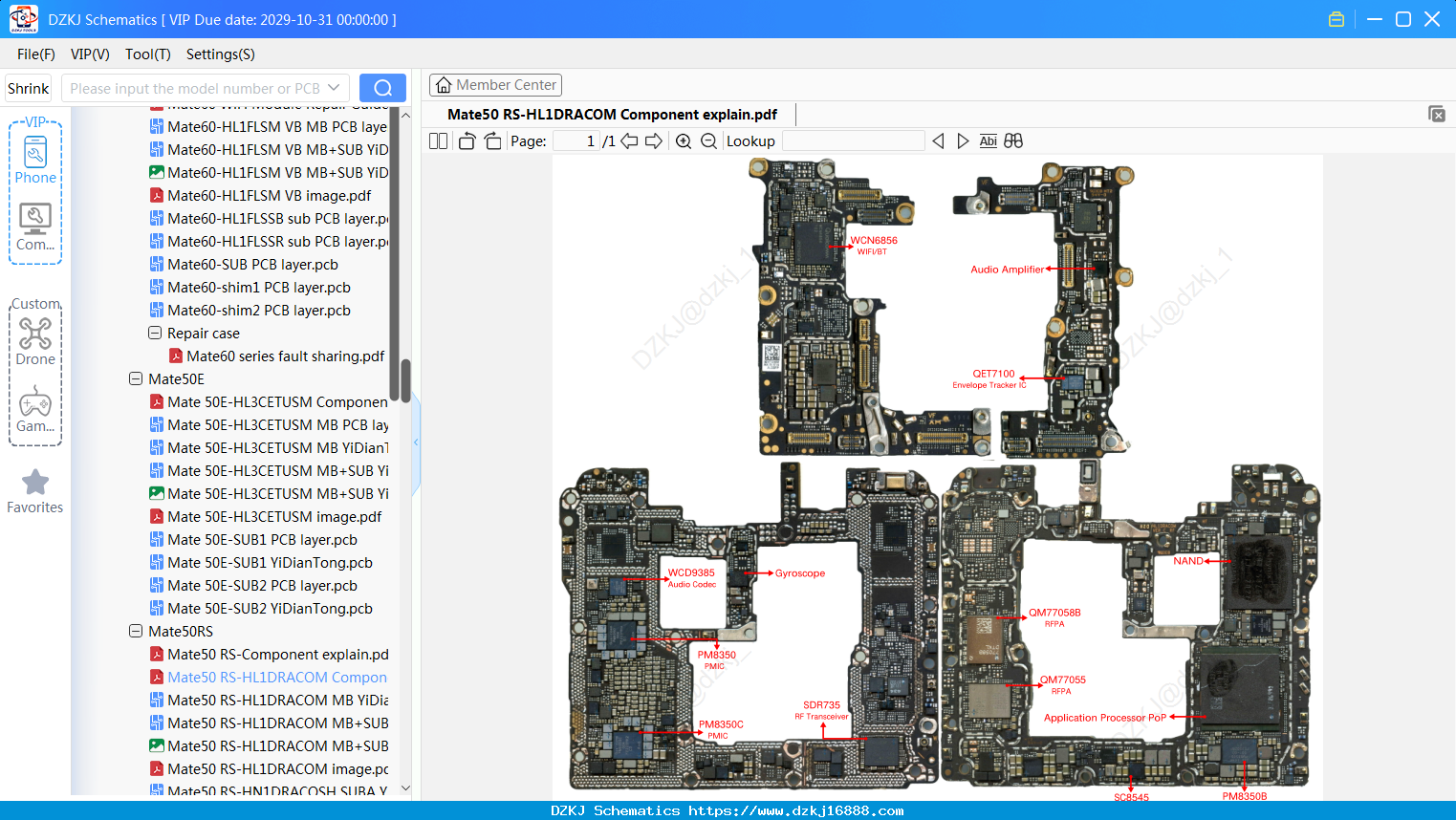1456x820 pixels.
Task: Collapse the Mate50E folder
Action: pyautogui.click(x=136, y=379)
